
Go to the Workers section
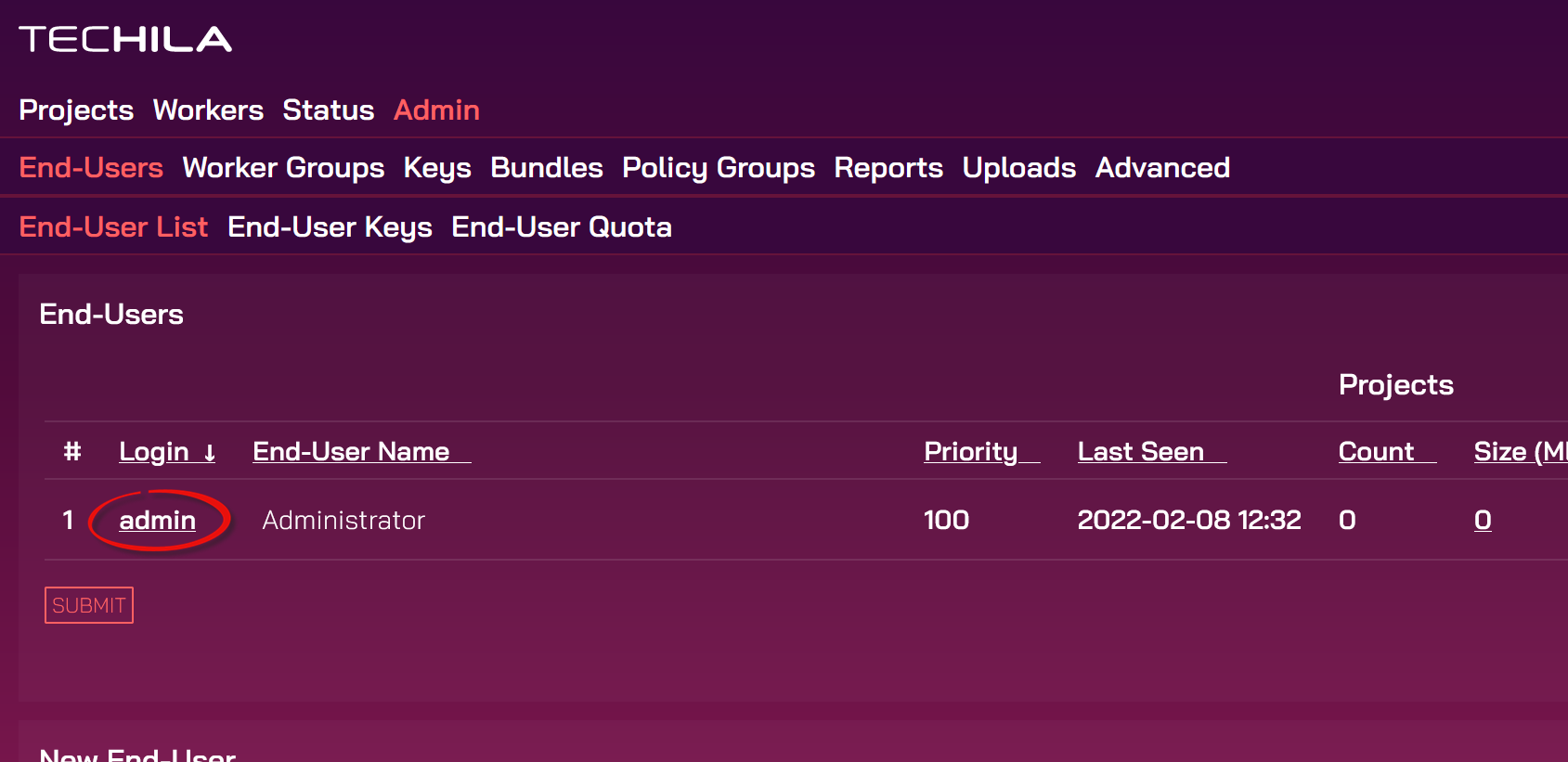click(x=208, y=110)
